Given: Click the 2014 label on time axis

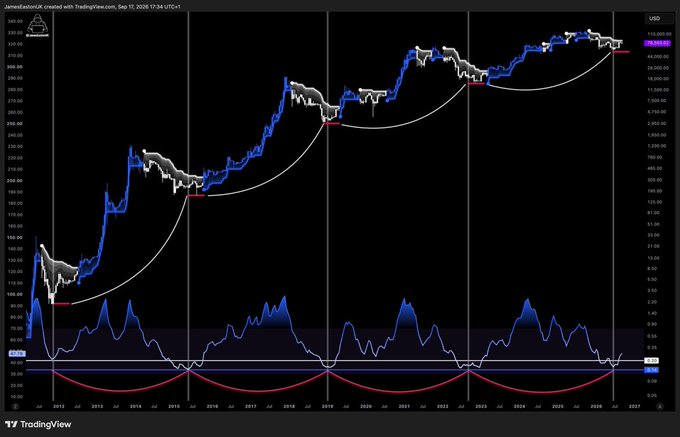Looking at the screenshot, I should point(135,407).
